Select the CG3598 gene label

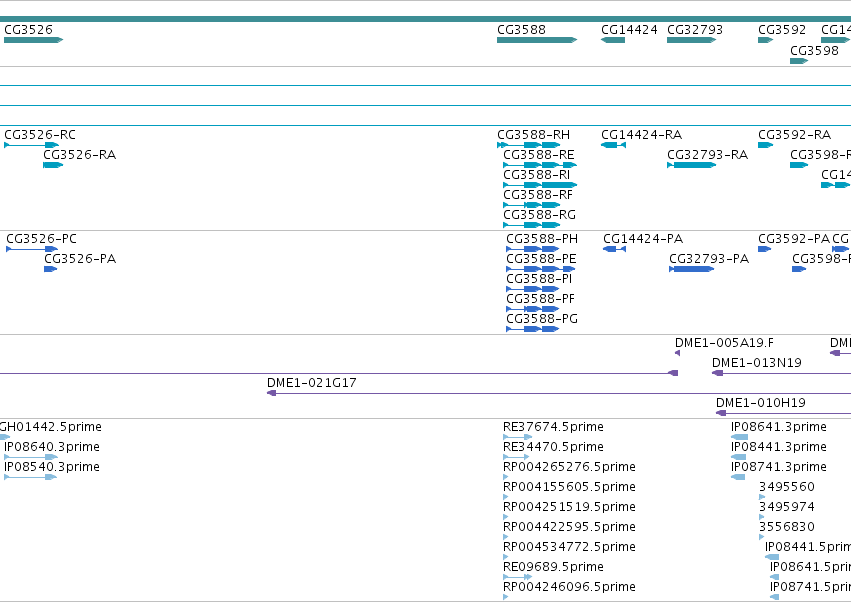point(814,50)
